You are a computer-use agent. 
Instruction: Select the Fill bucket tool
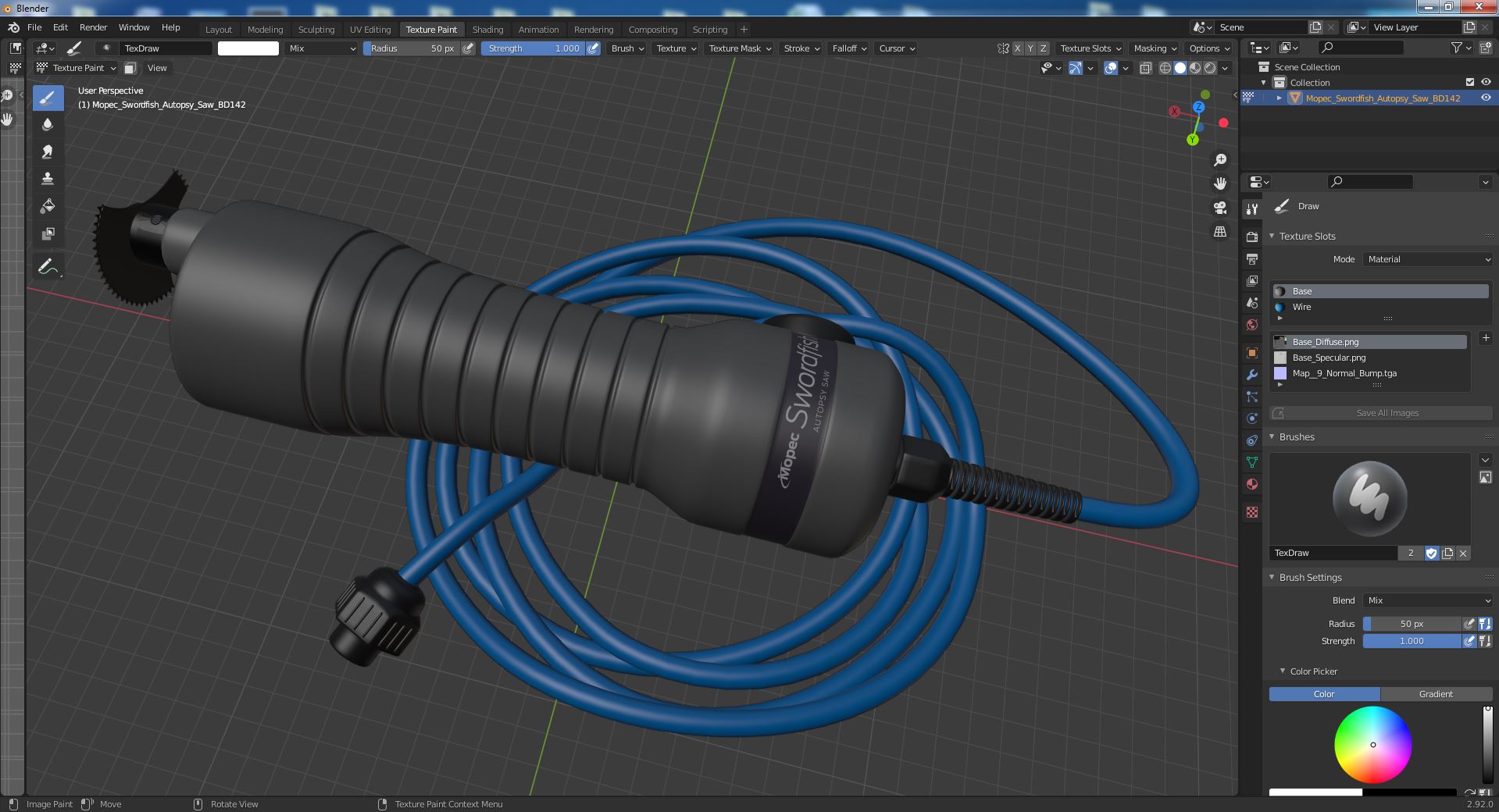point(48,206)
